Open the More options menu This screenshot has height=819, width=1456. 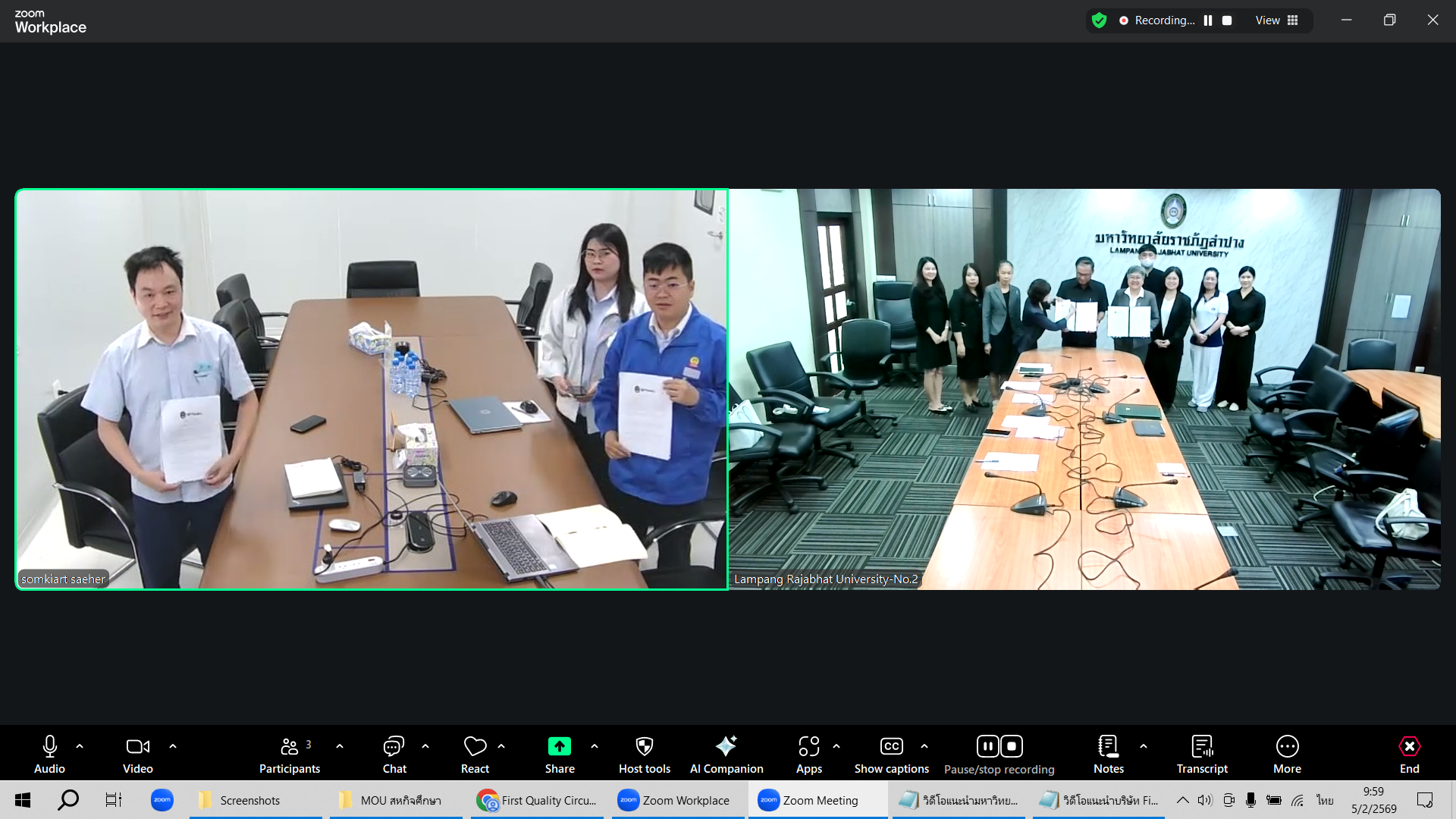1287,747
